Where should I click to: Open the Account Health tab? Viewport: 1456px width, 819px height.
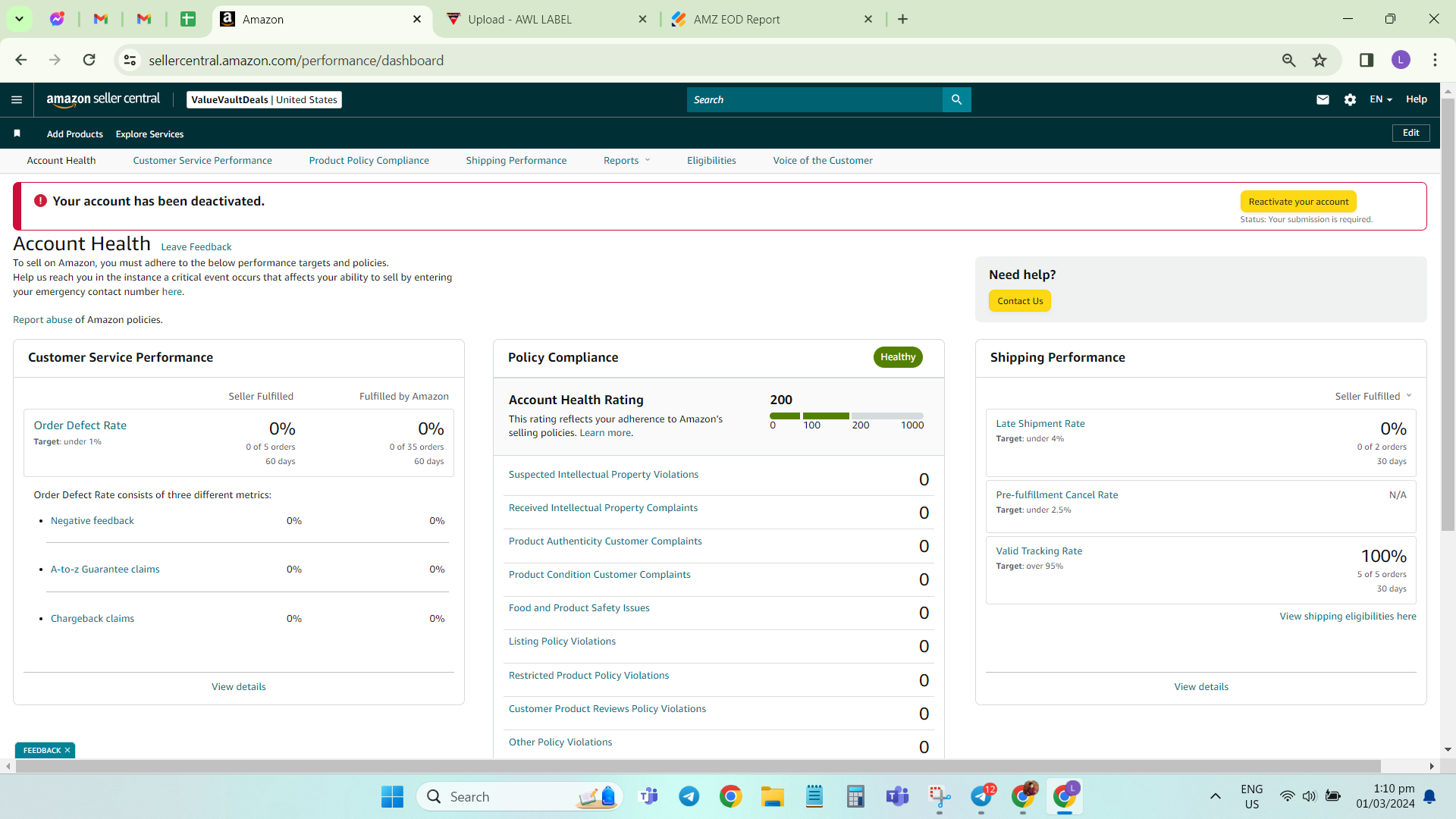point(61,160)
